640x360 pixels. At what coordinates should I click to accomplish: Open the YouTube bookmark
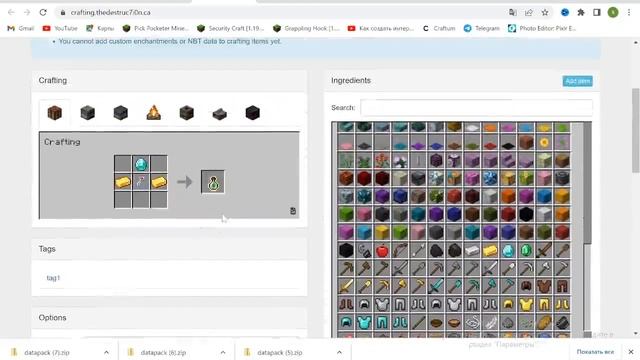coord(60,28)
